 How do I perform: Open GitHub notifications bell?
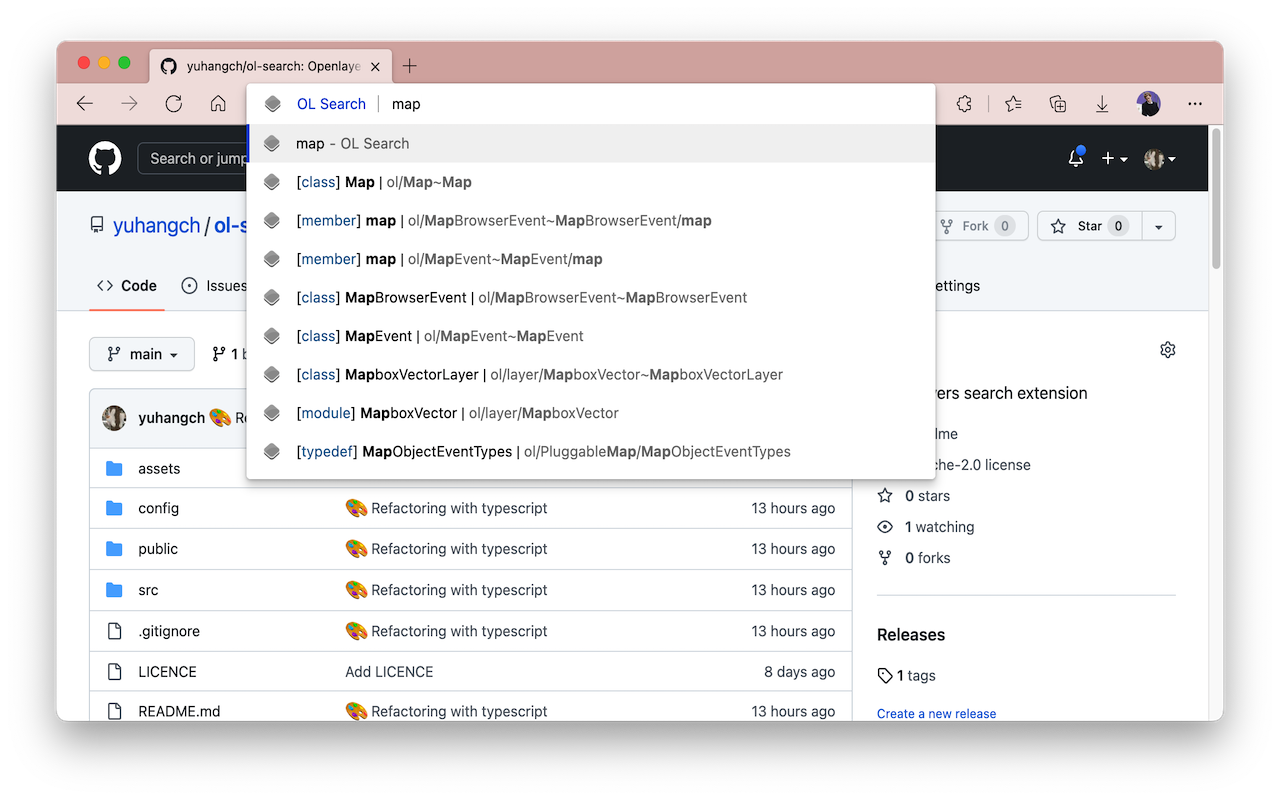point(1076,158)
